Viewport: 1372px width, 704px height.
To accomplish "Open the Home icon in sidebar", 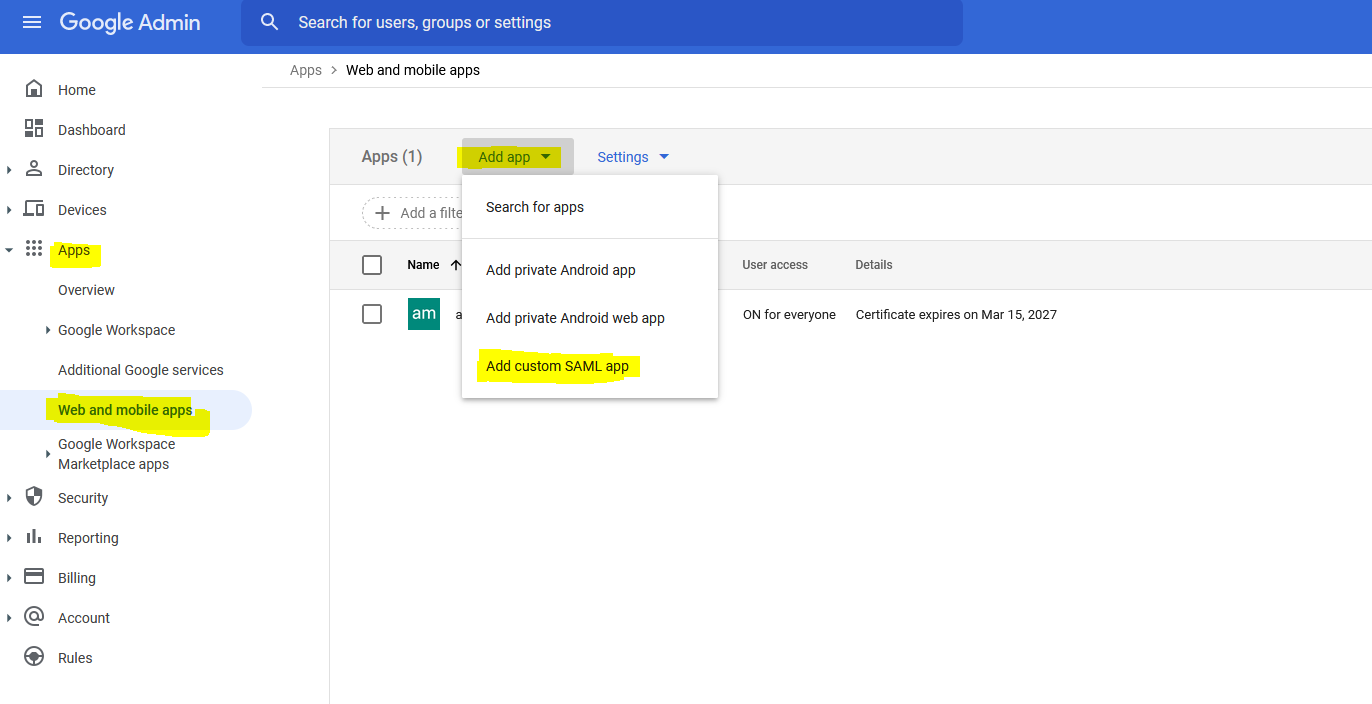I will [x=33, y=89].
